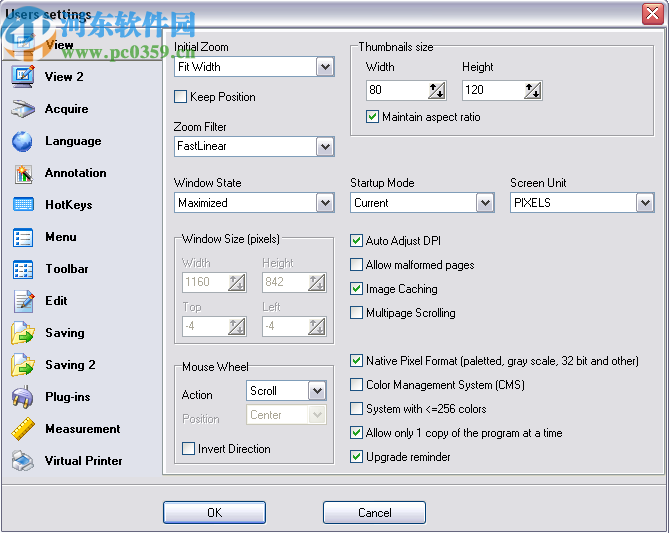
Task: Click the thumbnail Height spinner arrows
Action: (532, 90)
